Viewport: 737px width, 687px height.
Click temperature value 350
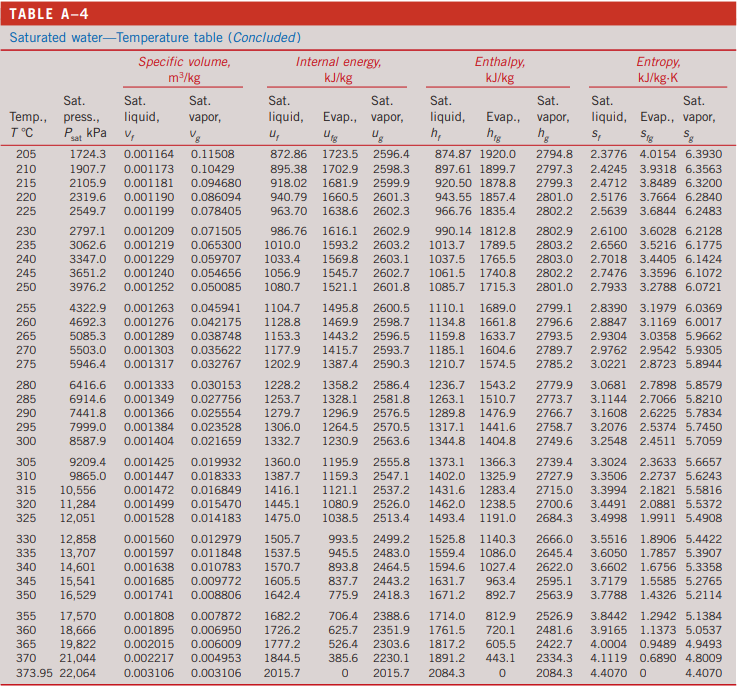coord(26,595)
